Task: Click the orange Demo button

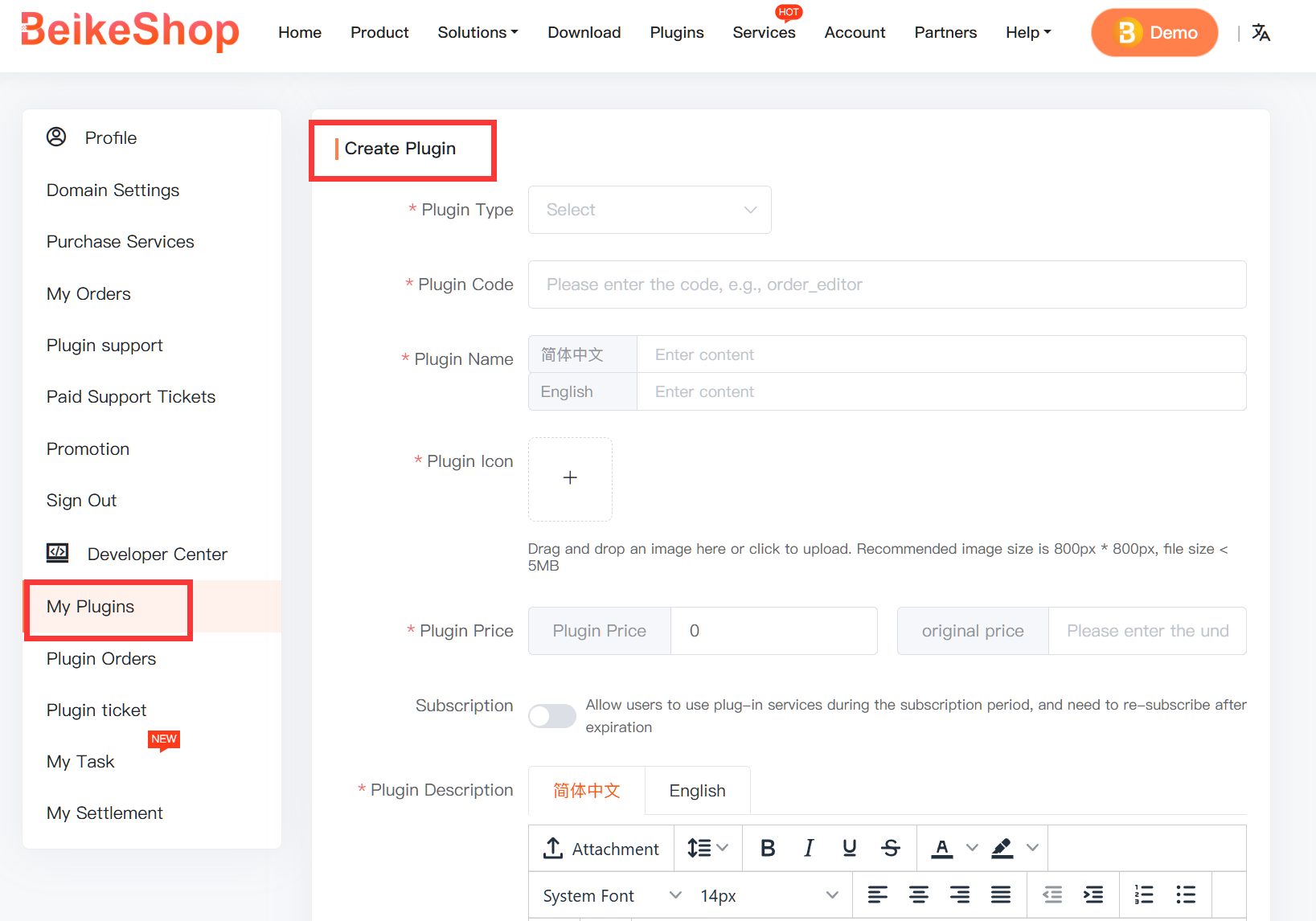Action: click(1154, 33)
